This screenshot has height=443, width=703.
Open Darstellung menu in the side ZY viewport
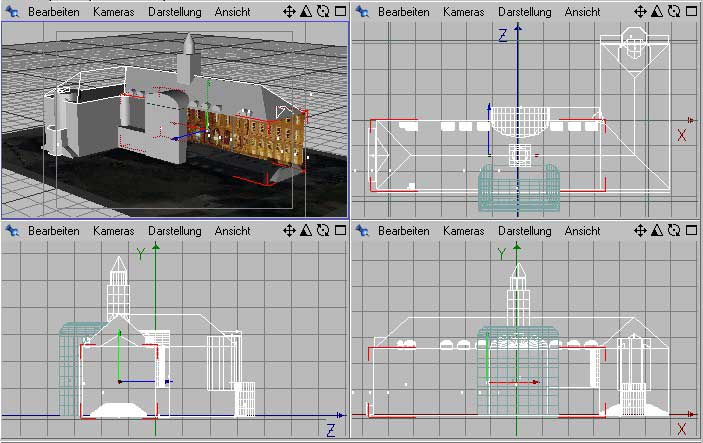click(x=175, y=231)
